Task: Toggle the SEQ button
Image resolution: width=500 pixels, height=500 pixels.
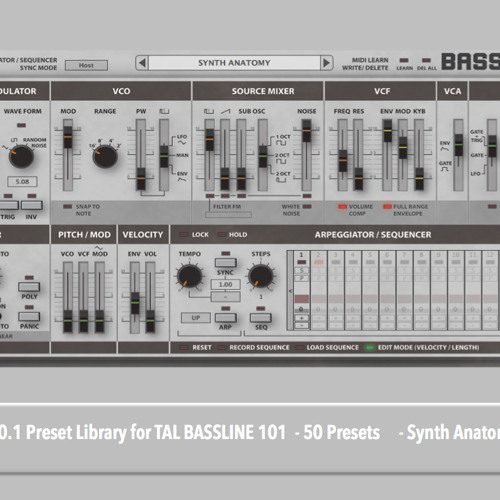Action: [x=261, y=318]
